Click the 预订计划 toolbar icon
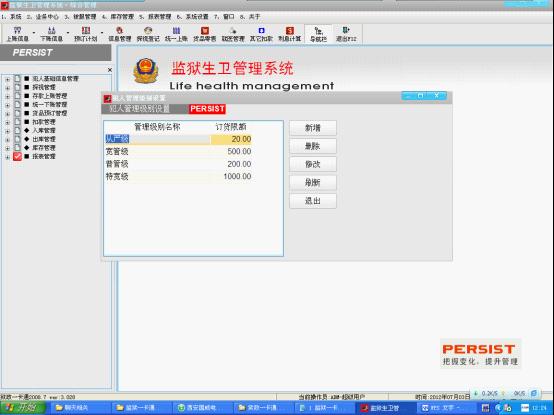Image resolution: width=554 pixels, height=415 pixels. [86, 34]
